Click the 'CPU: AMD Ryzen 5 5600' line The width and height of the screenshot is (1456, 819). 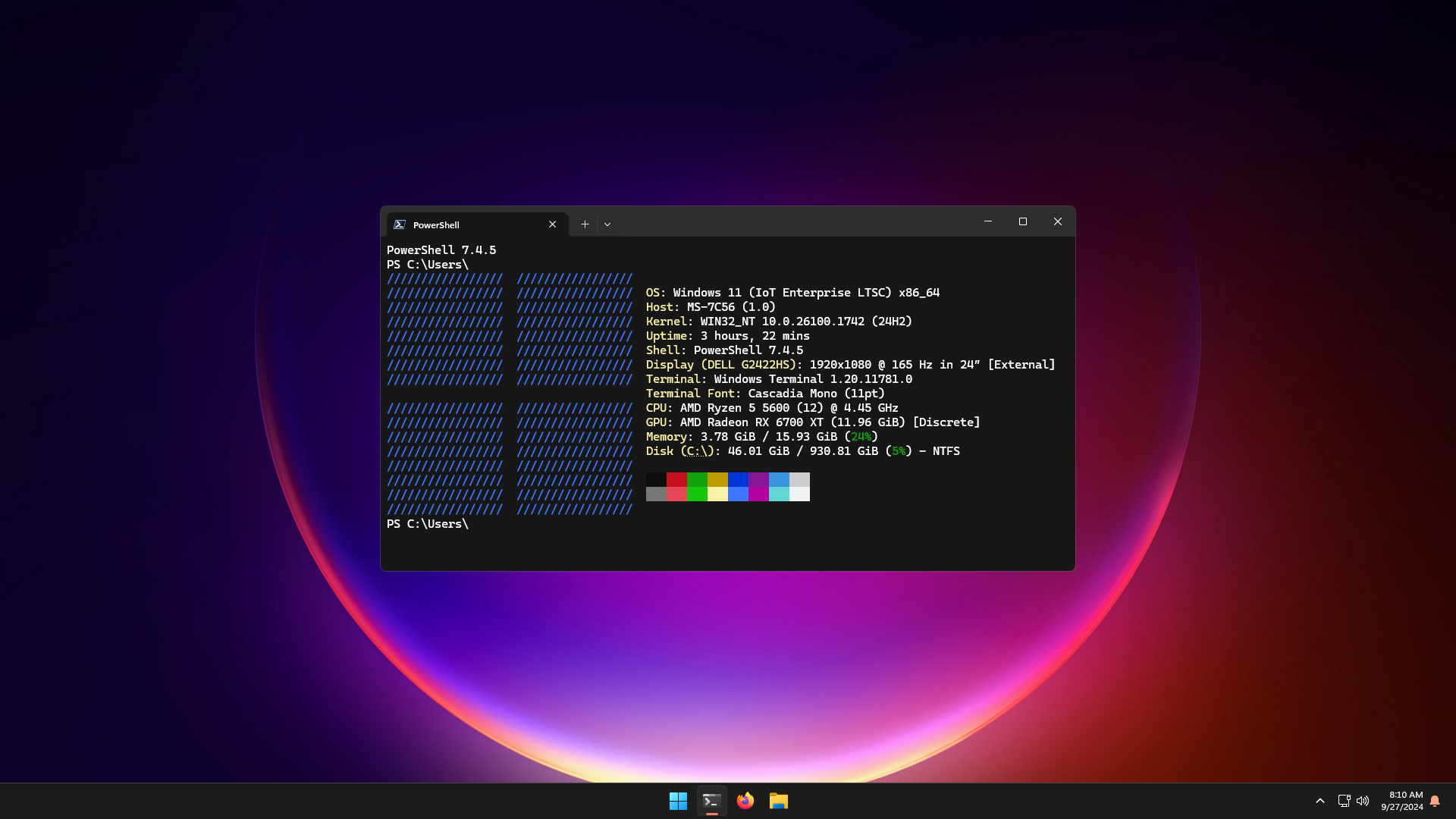click(x=772, y=408)
